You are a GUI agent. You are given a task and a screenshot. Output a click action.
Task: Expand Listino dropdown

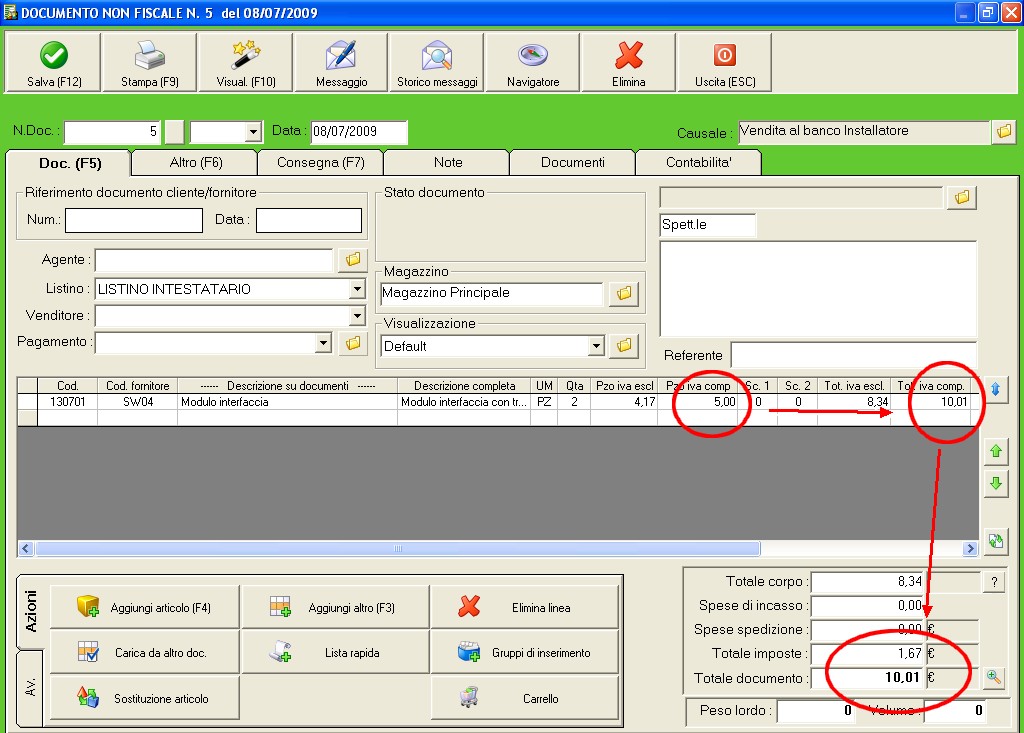click(x=357, y=289)
